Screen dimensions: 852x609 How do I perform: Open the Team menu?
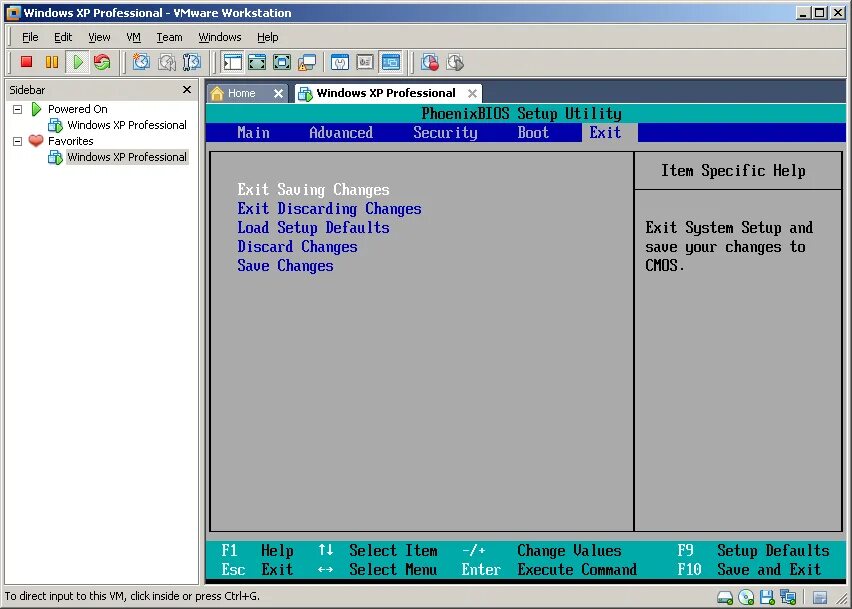(170, 37)
